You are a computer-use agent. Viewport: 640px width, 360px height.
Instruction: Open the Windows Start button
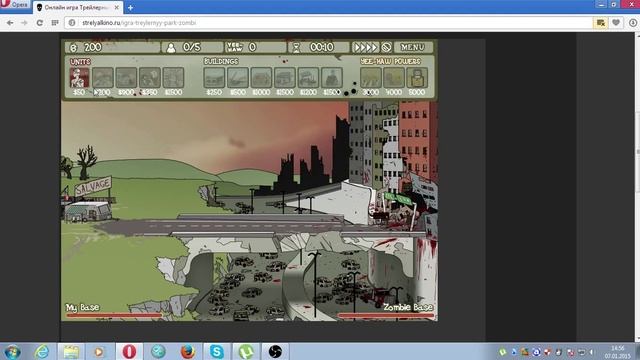12,351
